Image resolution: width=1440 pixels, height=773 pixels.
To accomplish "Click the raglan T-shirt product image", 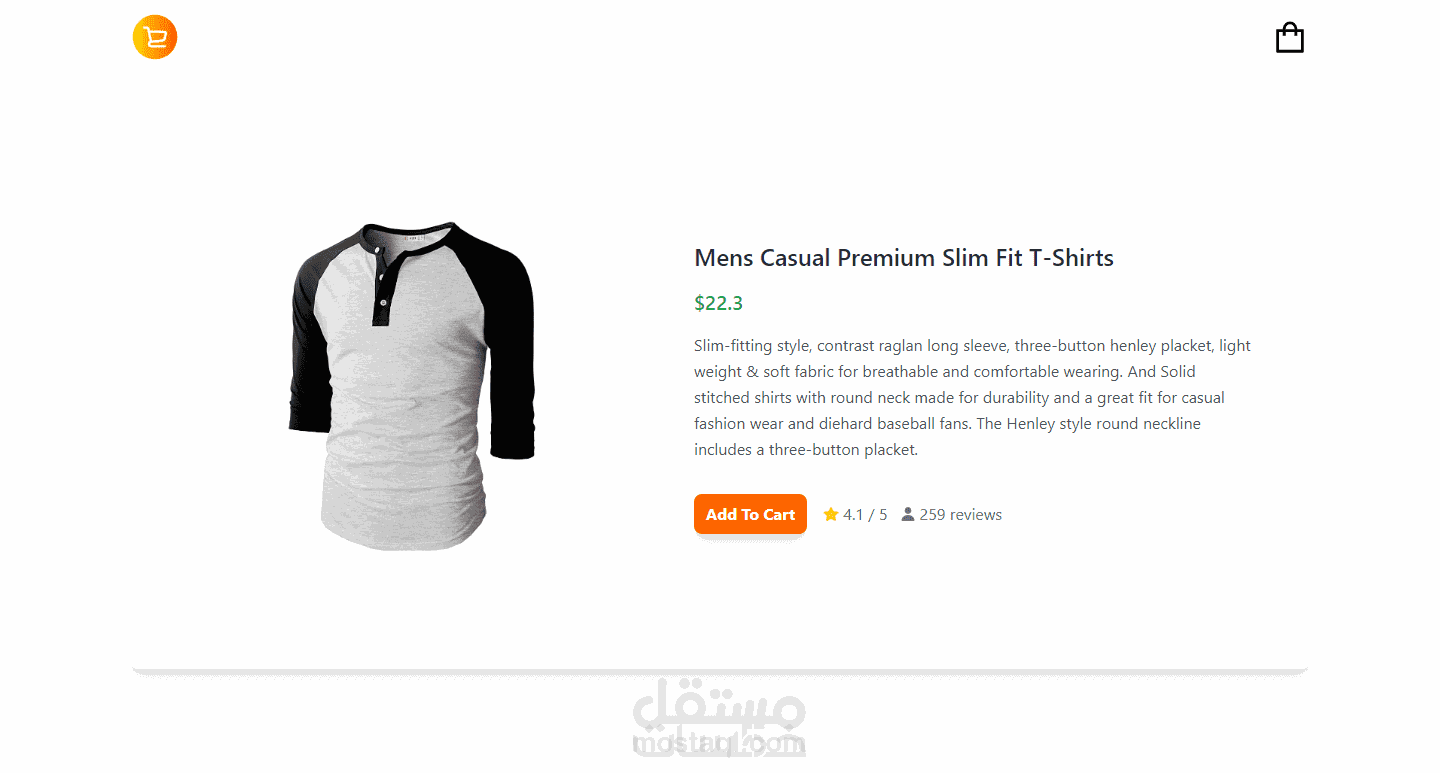I will tap(411, 386).
